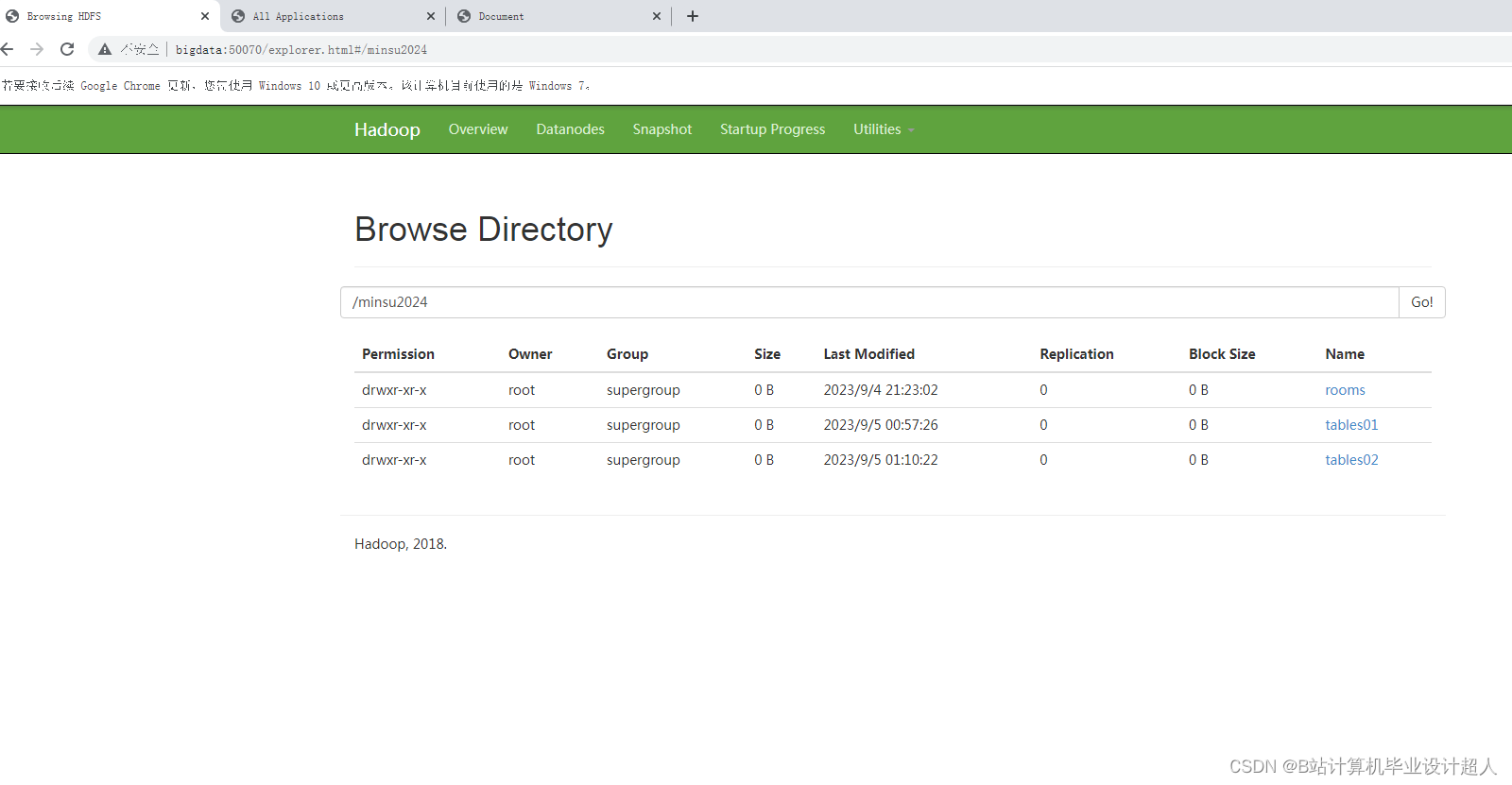Click the Chrome update notice text
Screen dimensions: 1512x785
pos(296,86)
